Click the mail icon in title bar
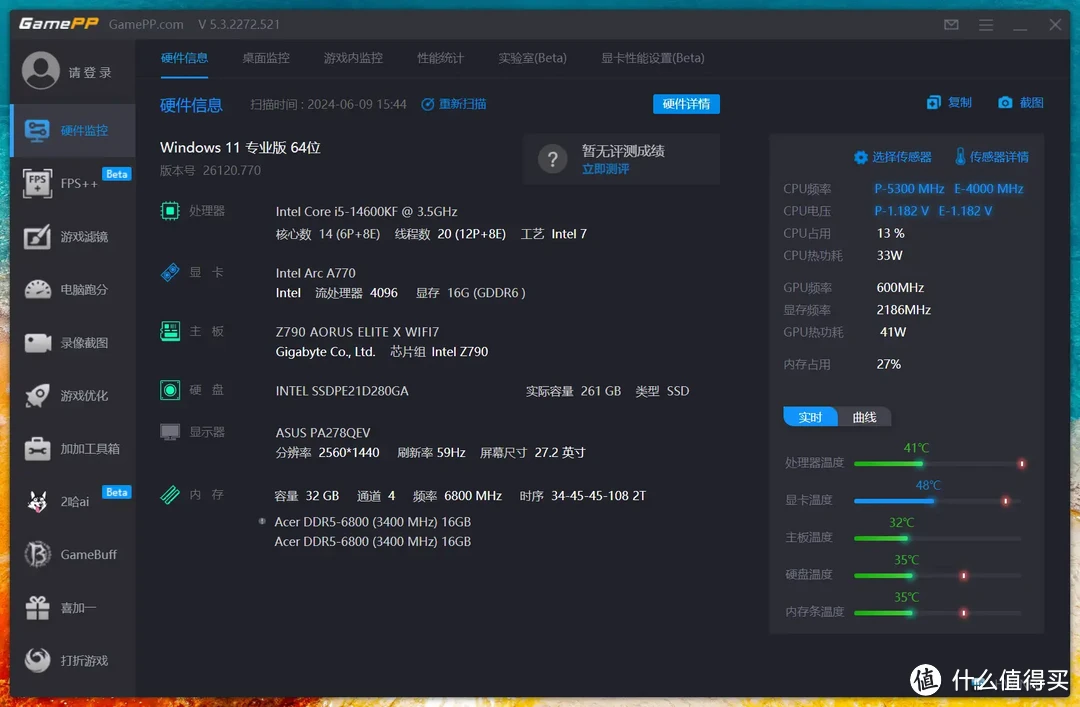 951,25
